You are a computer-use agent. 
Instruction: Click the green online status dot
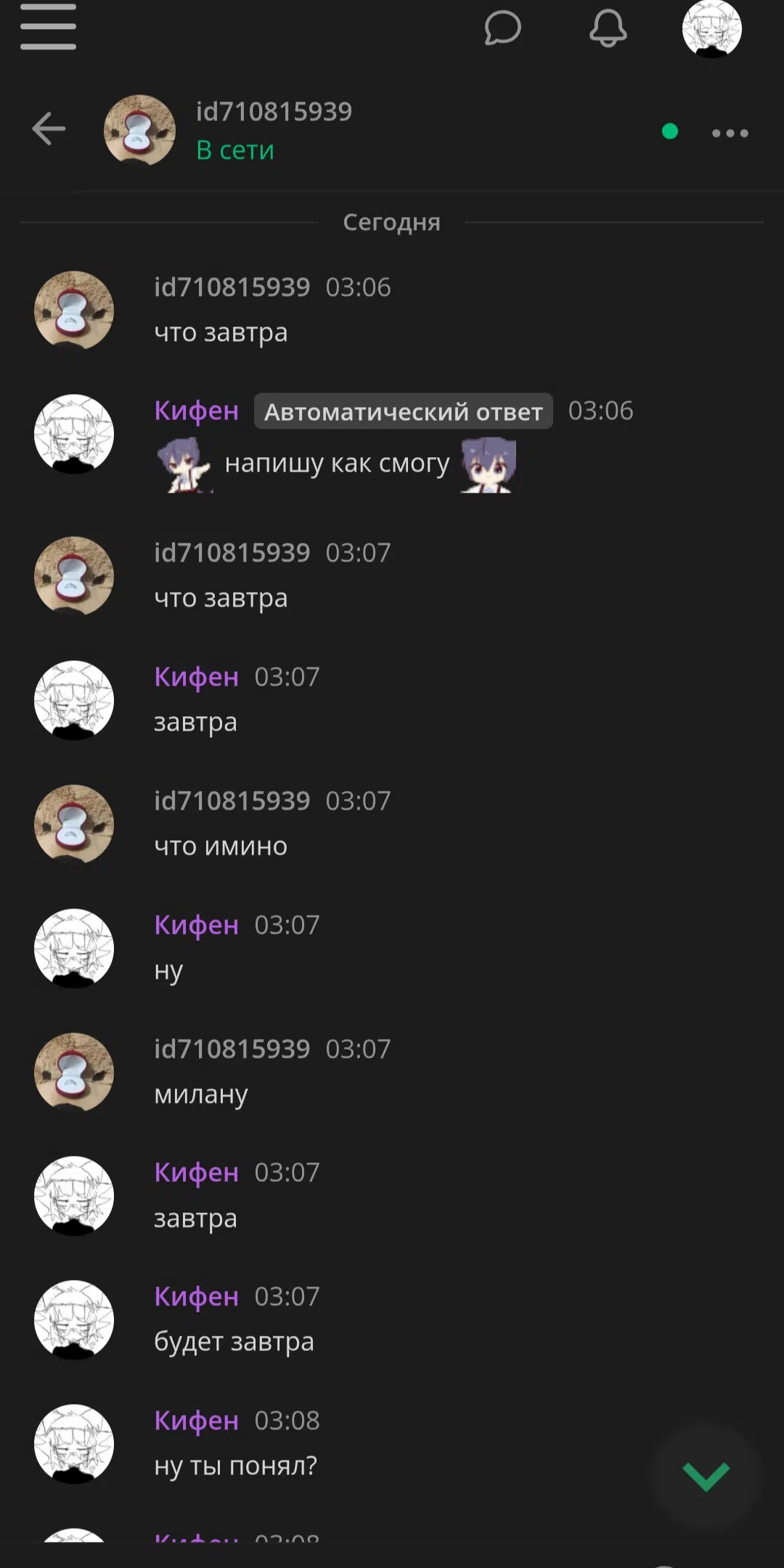pyautogui.click(x=670, y=131)
